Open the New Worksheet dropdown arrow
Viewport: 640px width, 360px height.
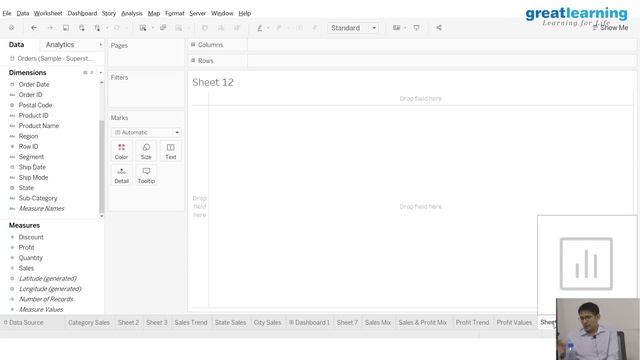coord(153,28)
